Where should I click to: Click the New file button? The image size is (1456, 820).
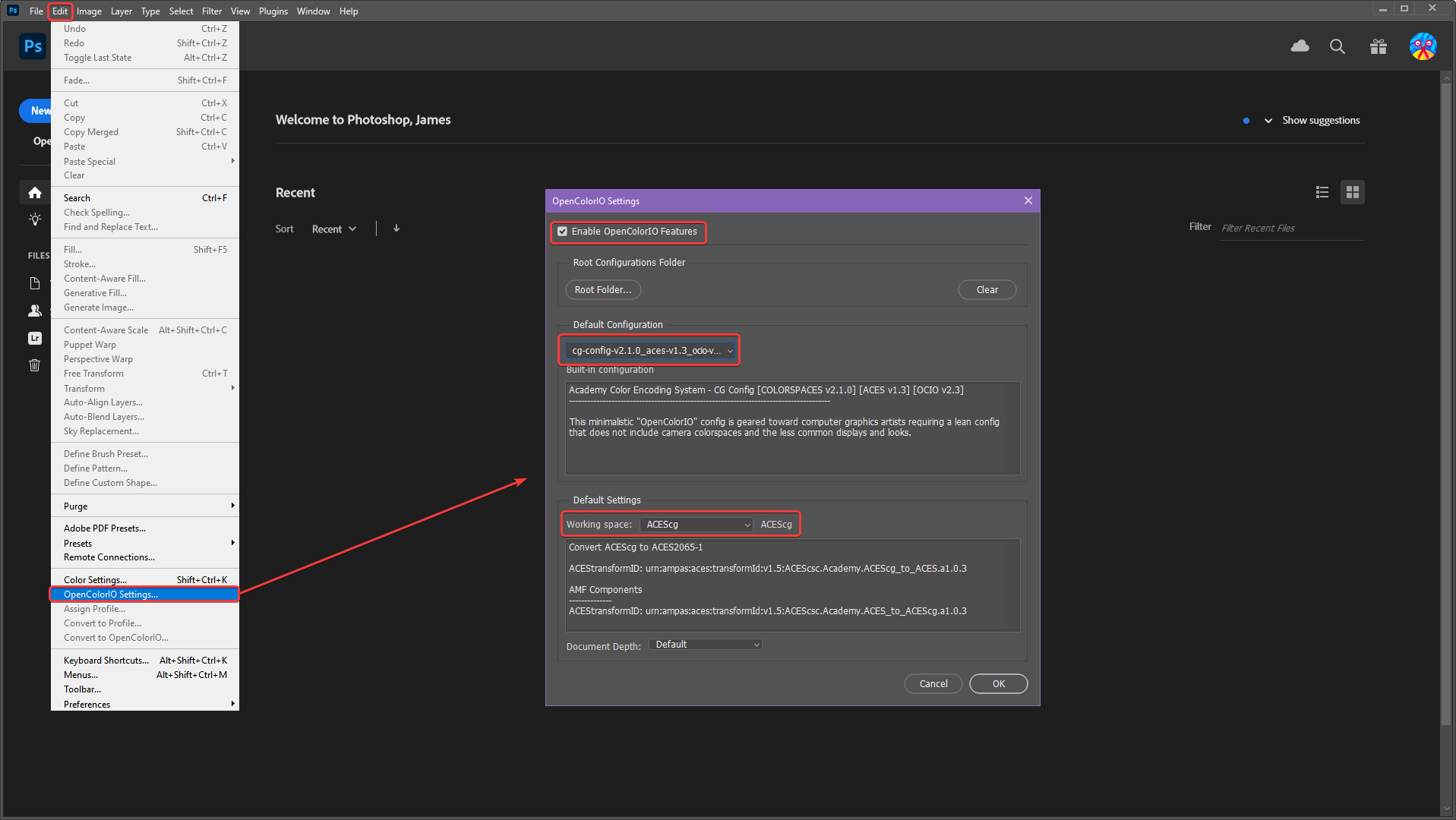tap(35, 111)
